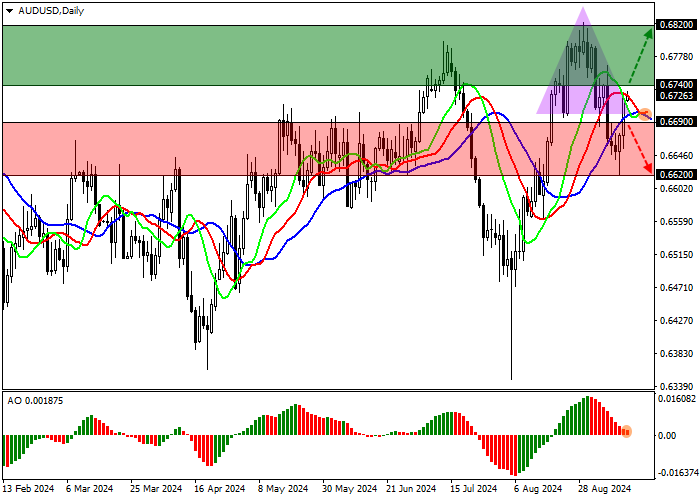This screenshot has height=500, width=700.
Task: Click the current price 0.67263 label
Action: pos(676,96)
